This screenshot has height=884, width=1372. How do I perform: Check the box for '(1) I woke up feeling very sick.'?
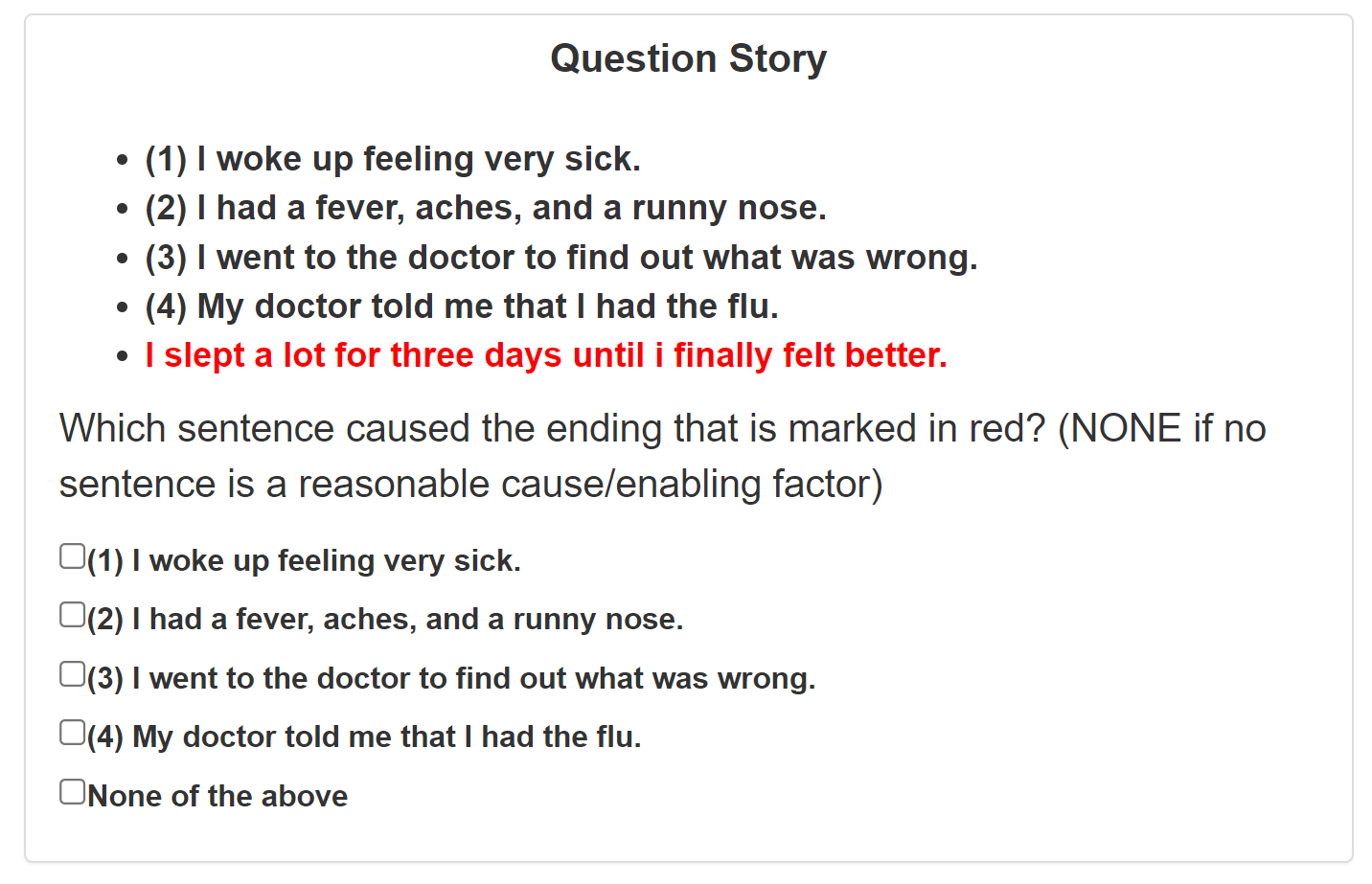72,556
